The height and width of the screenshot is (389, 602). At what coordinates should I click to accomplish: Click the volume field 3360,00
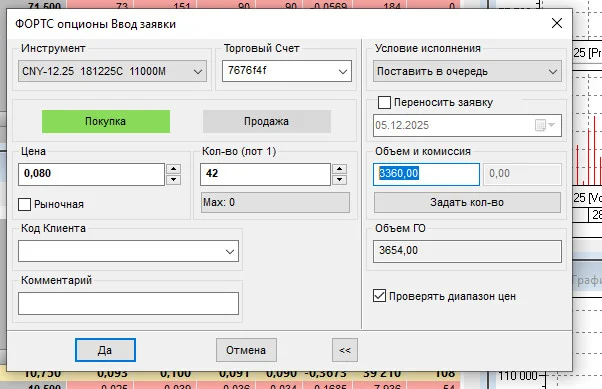(426, 174)
